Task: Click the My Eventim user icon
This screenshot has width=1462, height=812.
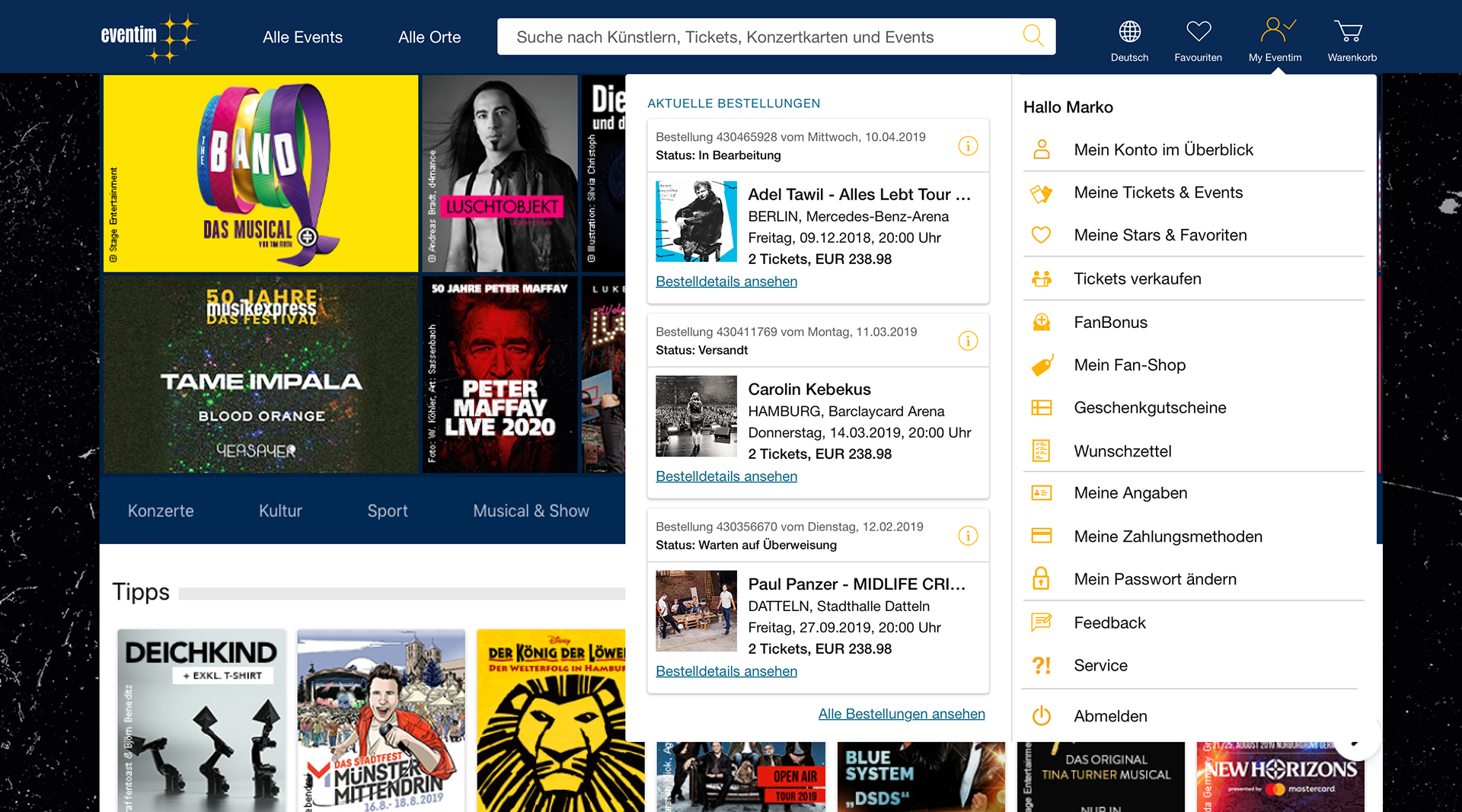Action: [1277, 30]
